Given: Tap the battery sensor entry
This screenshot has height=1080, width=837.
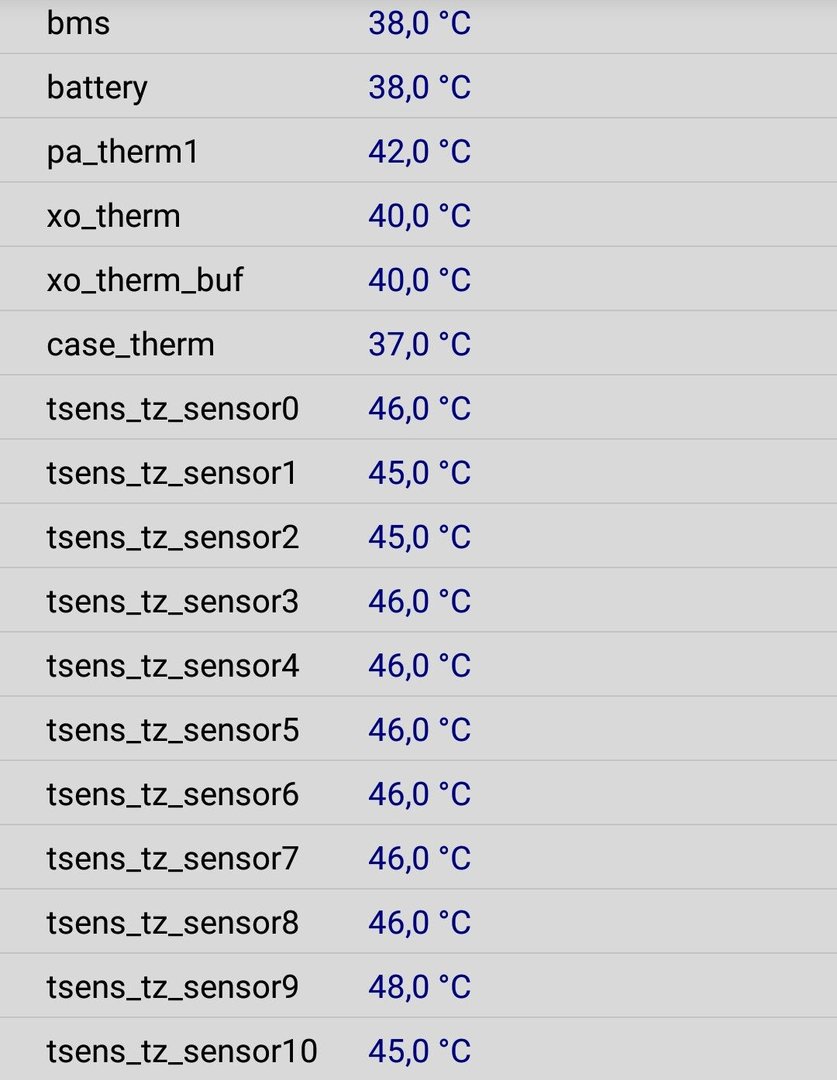Looking at the screenshot, I should tap(418, 86).
